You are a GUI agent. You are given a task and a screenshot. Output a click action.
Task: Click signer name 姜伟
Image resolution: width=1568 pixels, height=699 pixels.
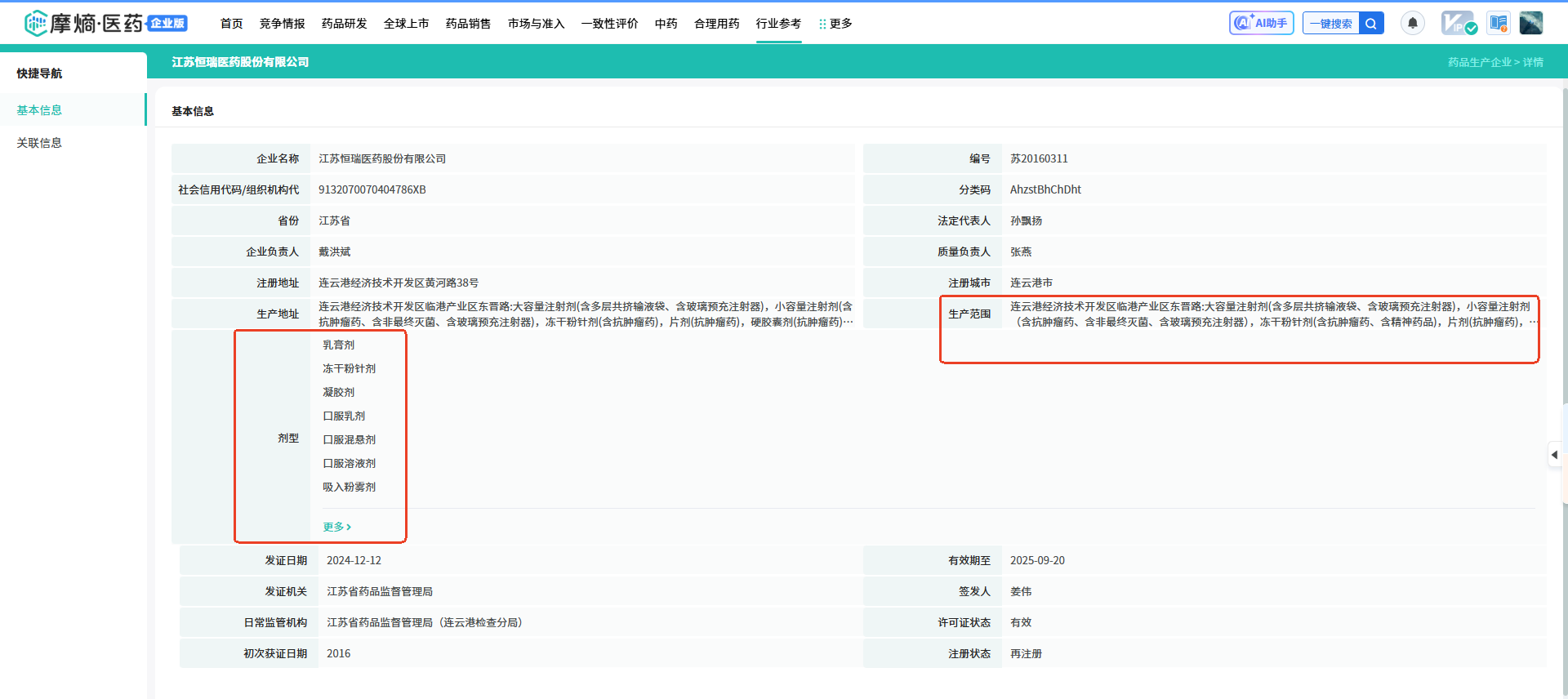pos(1021,591)
